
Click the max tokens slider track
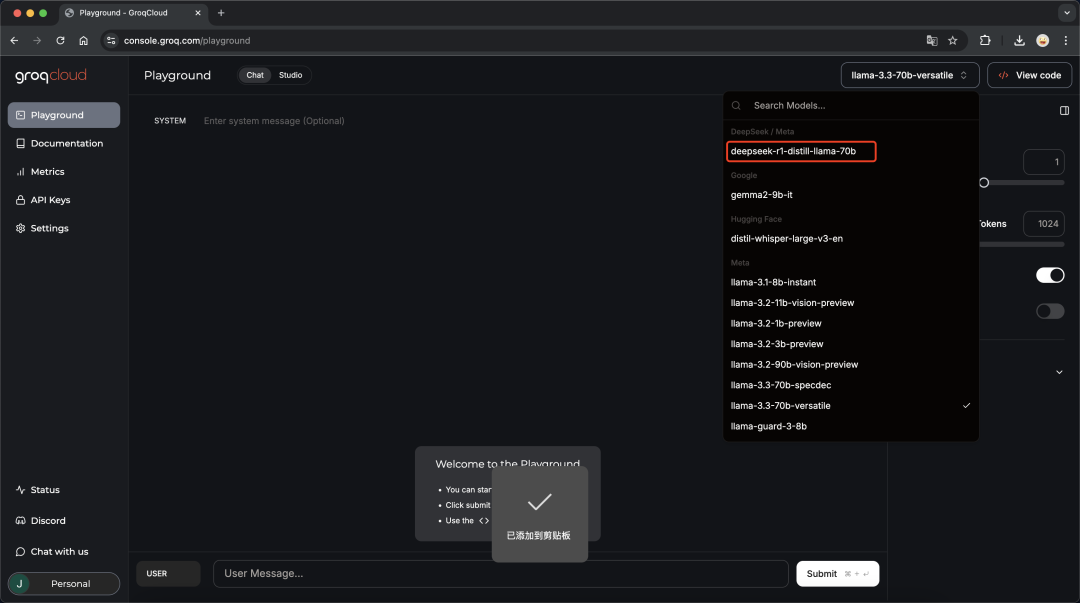pyautogui.click(x=1022, y=244)
